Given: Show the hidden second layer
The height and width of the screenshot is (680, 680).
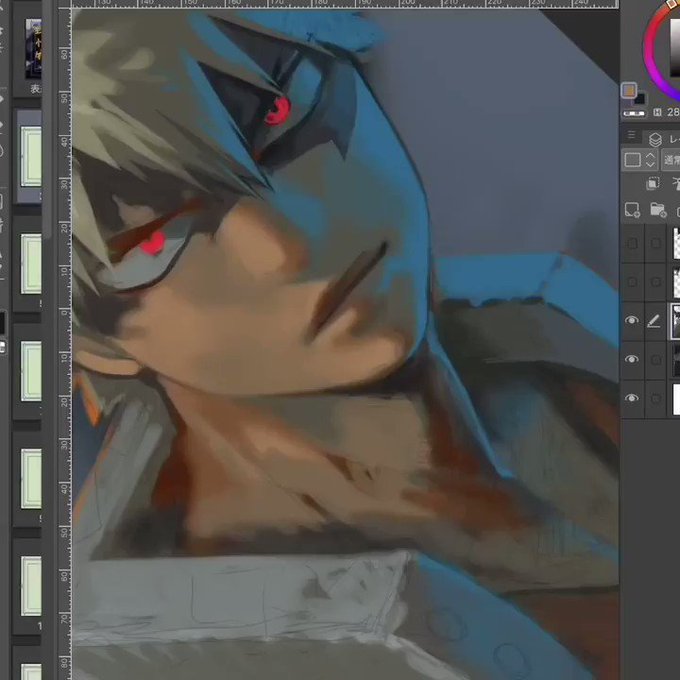Looking at the screenshot, I should tap(632, 282).
